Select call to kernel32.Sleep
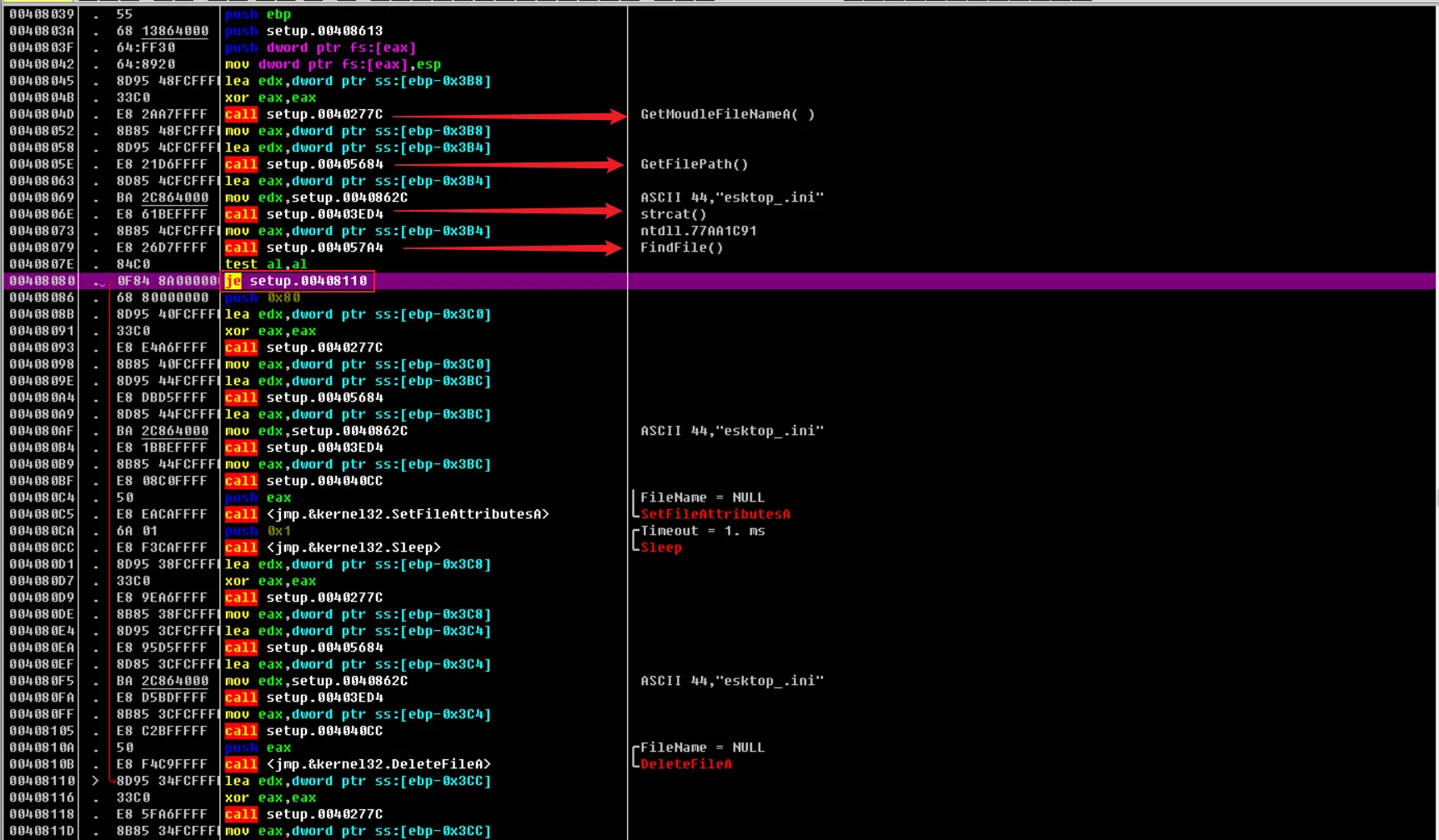Screen dimensions: 1439x840 coord(333,547)
